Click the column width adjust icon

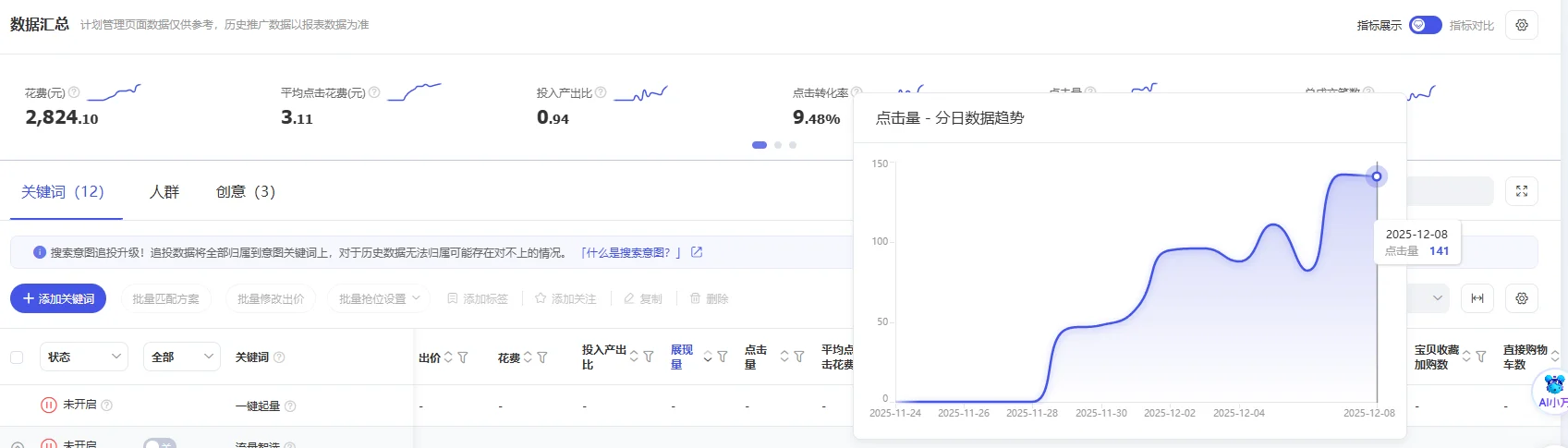click(x=1477, y=297)
